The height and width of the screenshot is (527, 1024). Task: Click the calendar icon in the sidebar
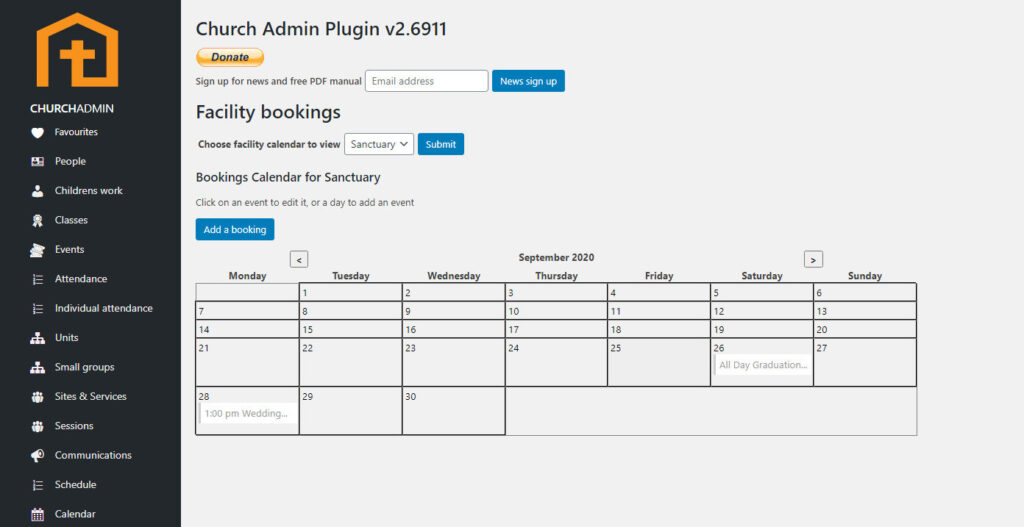38,514
